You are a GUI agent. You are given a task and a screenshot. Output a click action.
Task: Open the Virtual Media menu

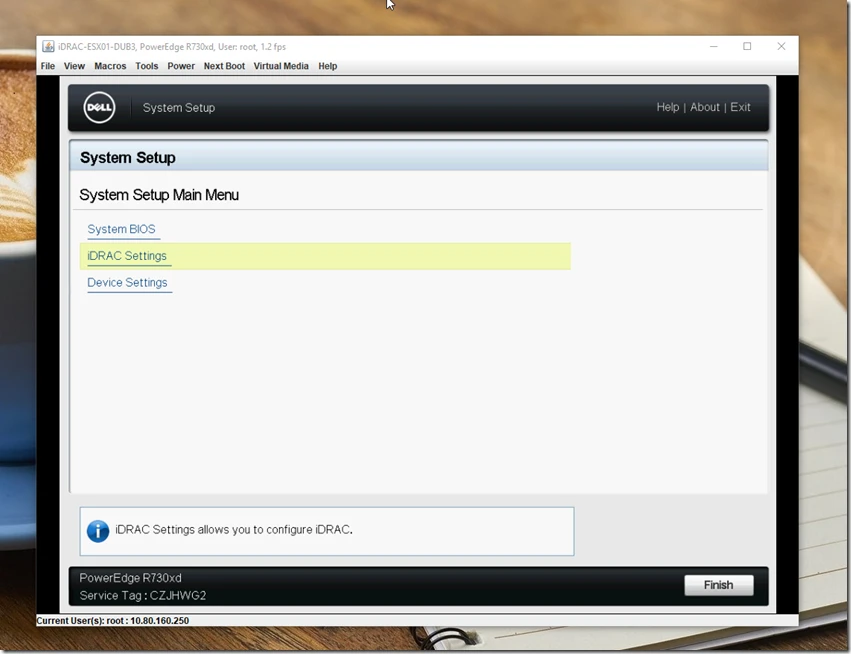click(x=281, y=66)
